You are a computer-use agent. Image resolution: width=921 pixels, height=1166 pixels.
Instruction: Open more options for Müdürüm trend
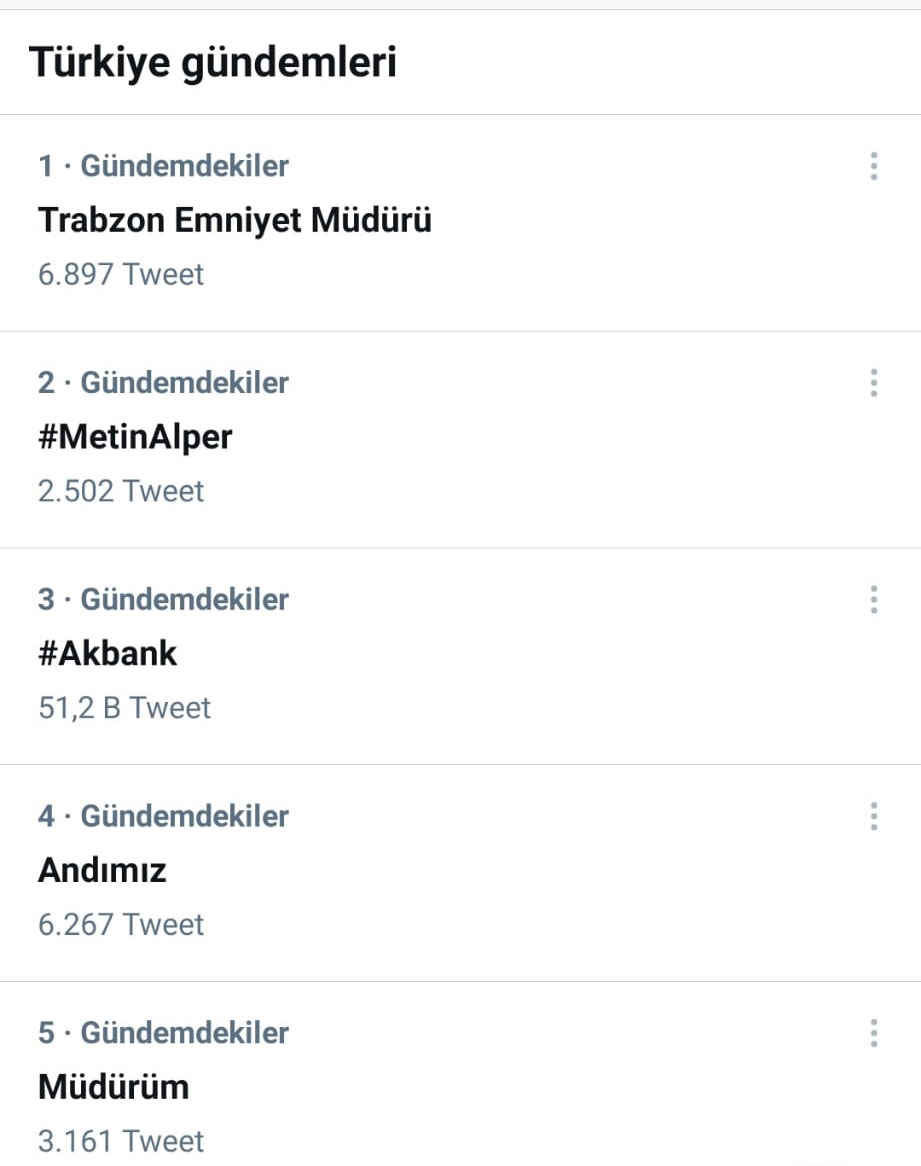click(873, 1033)
